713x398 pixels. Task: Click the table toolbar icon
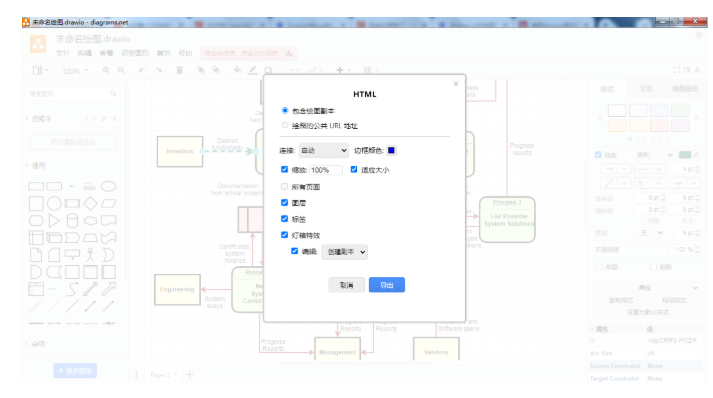(370, 70)
